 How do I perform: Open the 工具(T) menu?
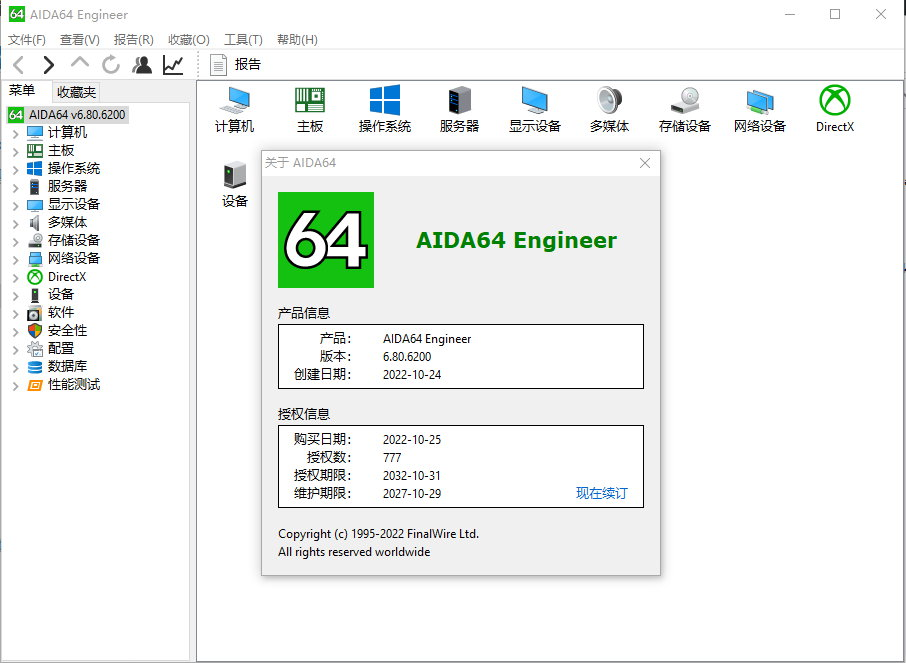pos(243,39)
